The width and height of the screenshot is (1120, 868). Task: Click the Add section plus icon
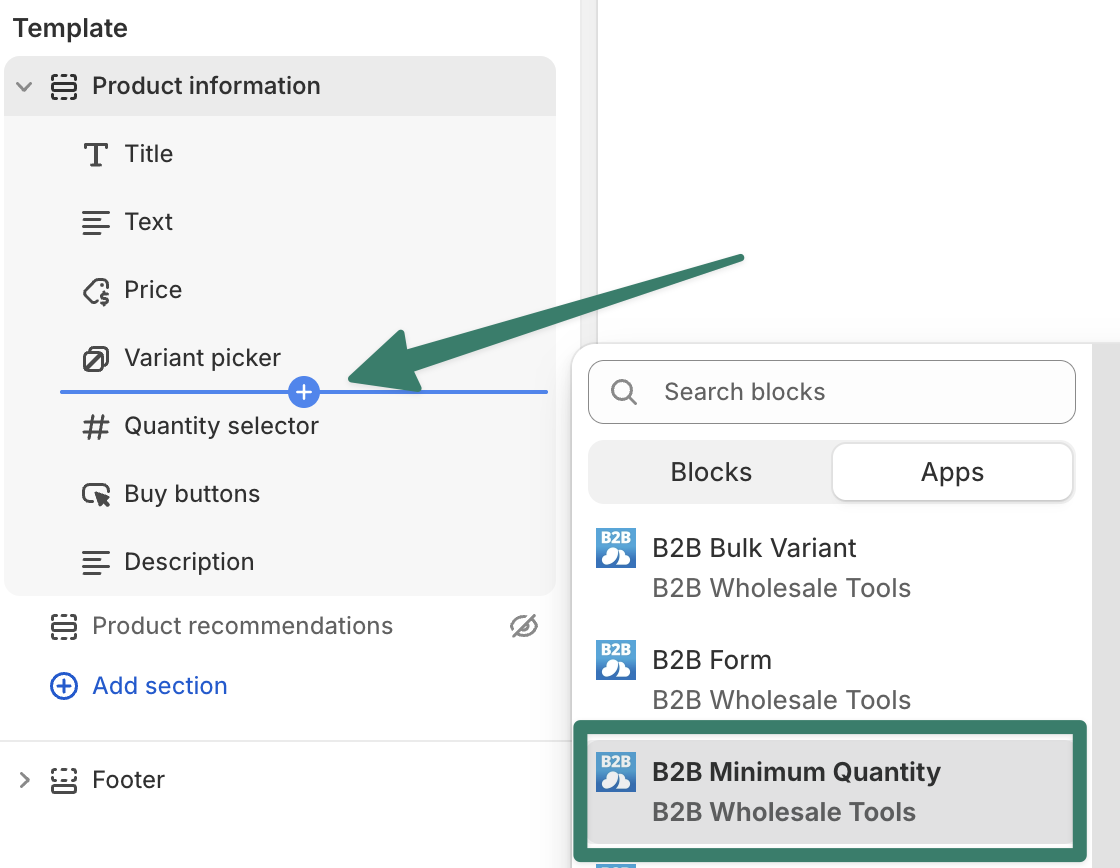64,686
